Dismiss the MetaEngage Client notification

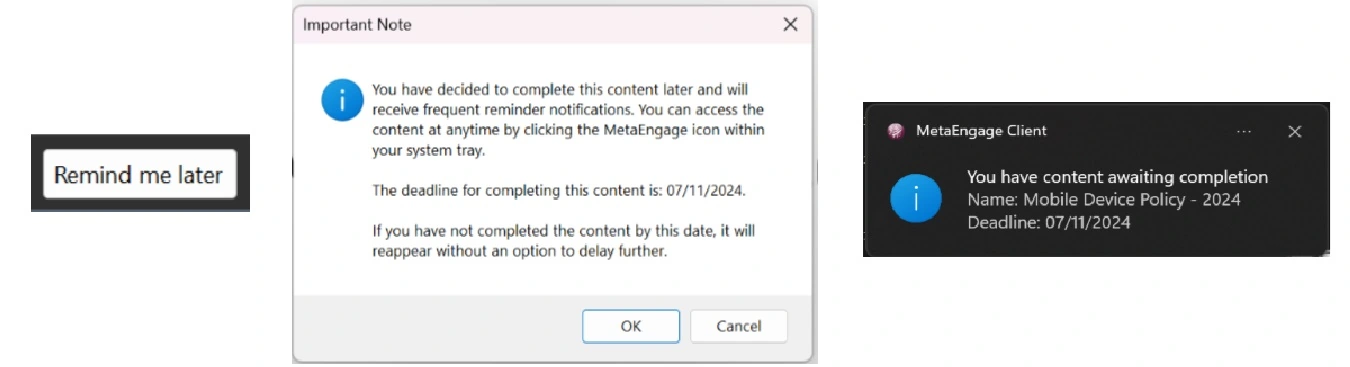click(1294, 131)
